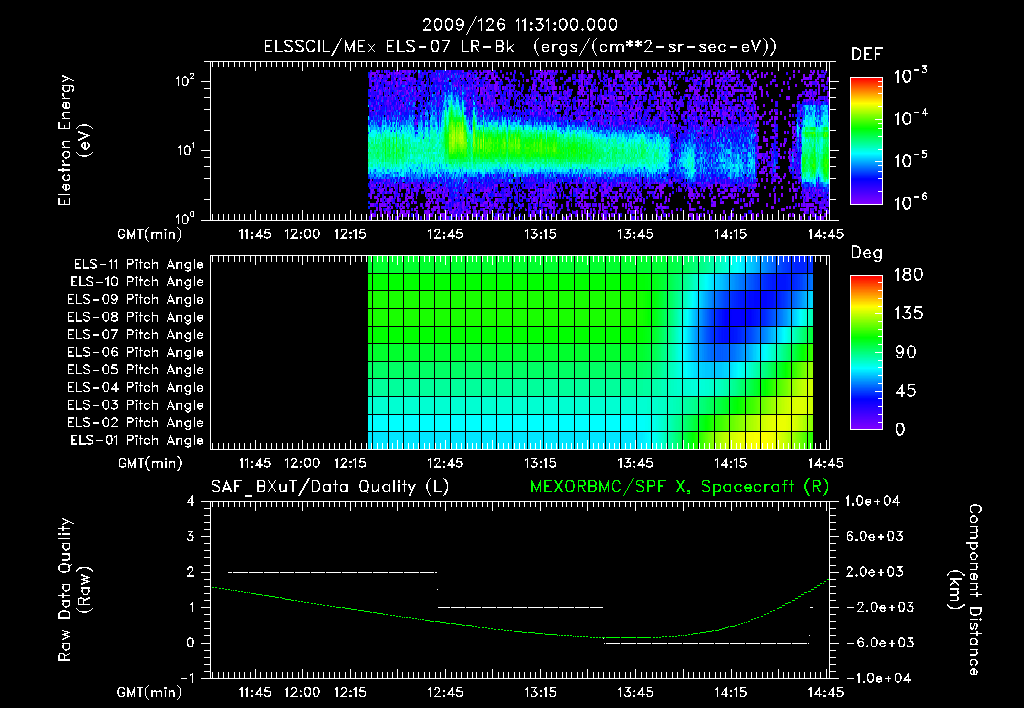Click the 10^-5 tick on DEF color bar
The image size is (1024, 708).
click(x=910, y=159)
